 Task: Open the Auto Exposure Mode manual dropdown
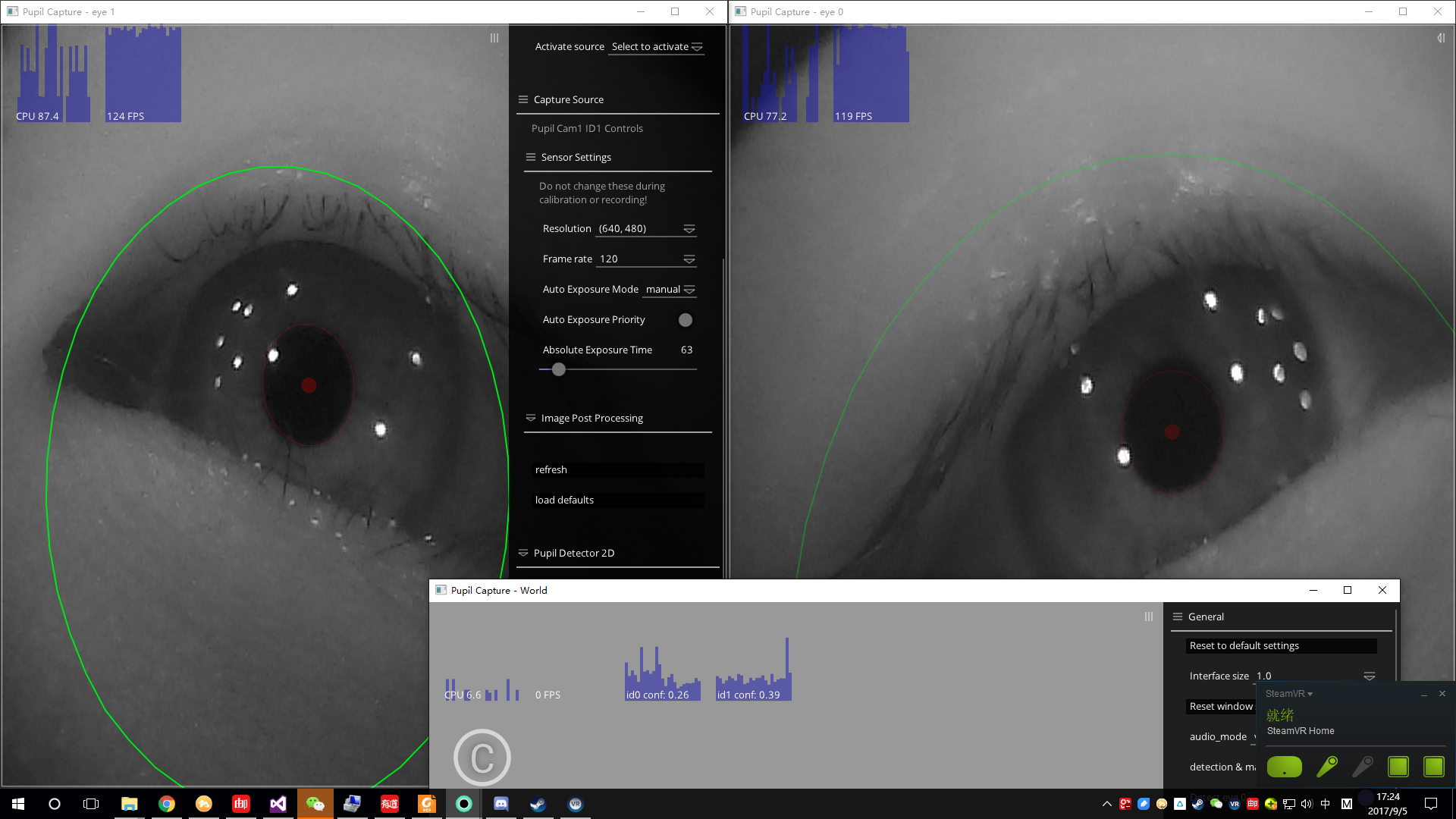pos(670,290)
